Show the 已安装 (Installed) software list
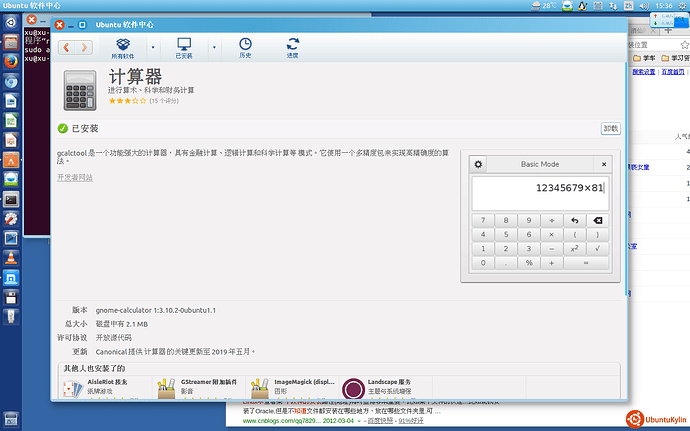 pyautogui.click(x=184, y=48)
